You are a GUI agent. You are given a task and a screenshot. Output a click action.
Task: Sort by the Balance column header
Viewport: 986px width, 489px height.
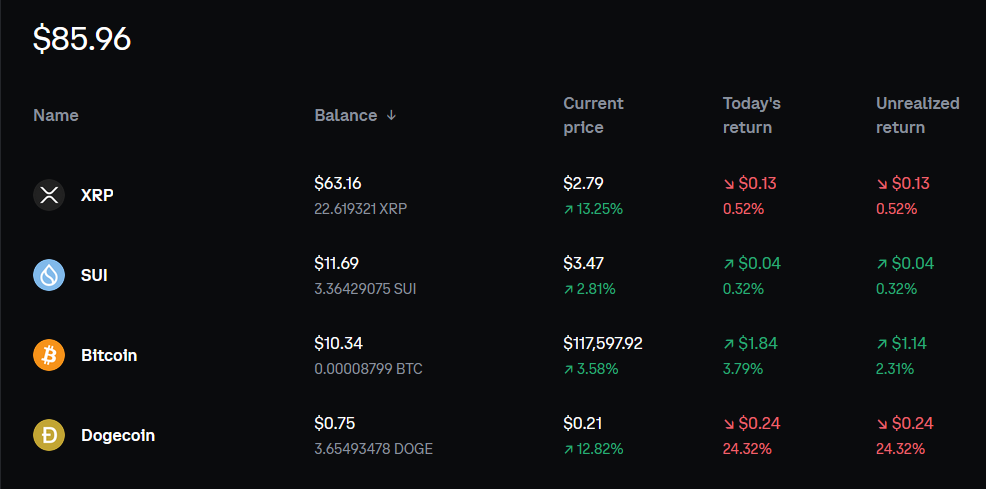coord(346,116)
